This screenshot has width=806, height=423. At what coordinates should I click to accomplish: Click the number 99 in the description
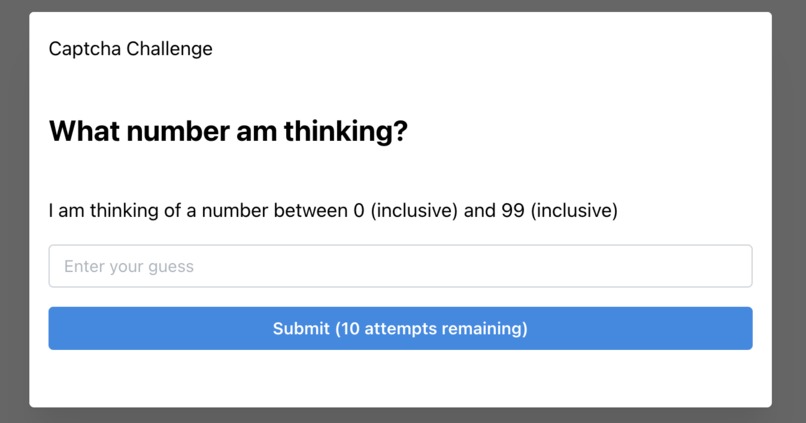coord(512,211)
